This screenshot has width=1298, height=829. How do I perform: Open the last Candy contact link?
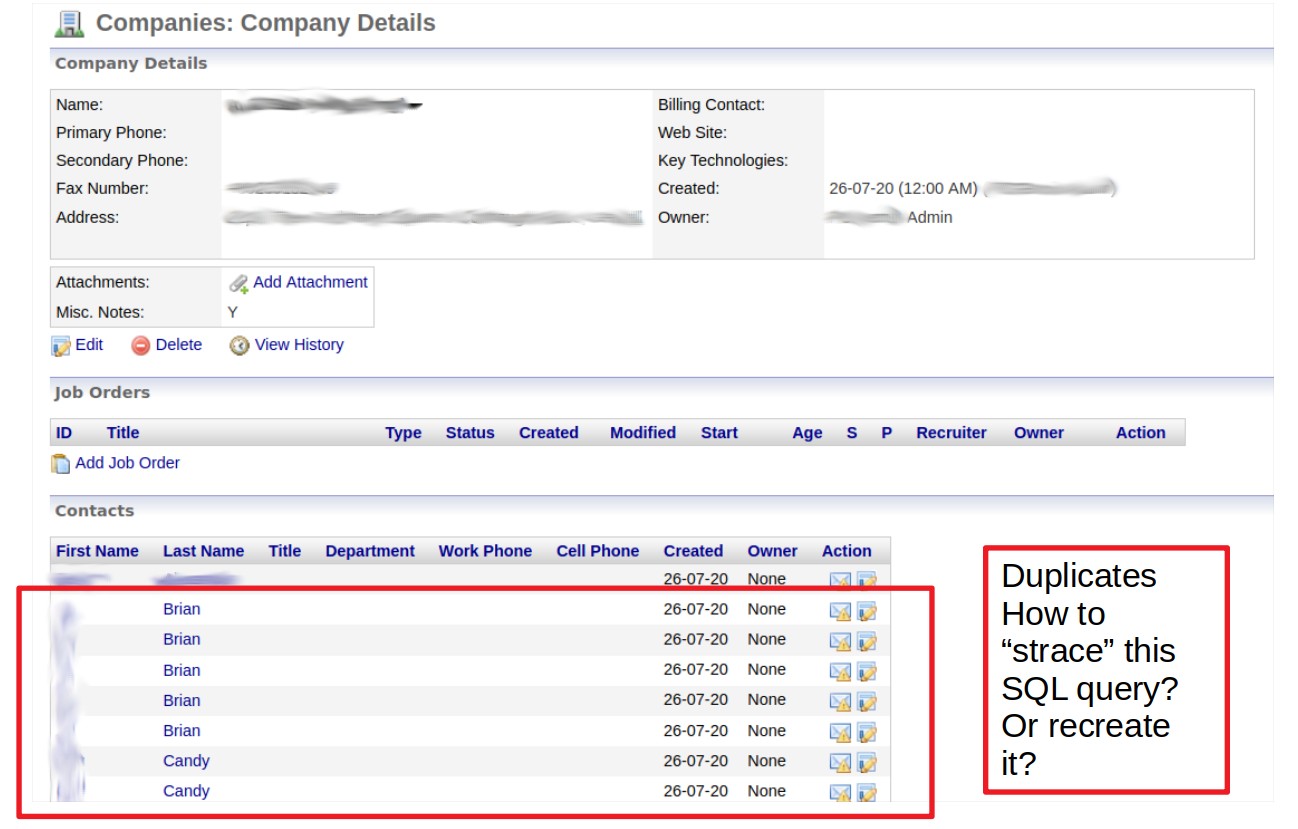coord(186,791)
